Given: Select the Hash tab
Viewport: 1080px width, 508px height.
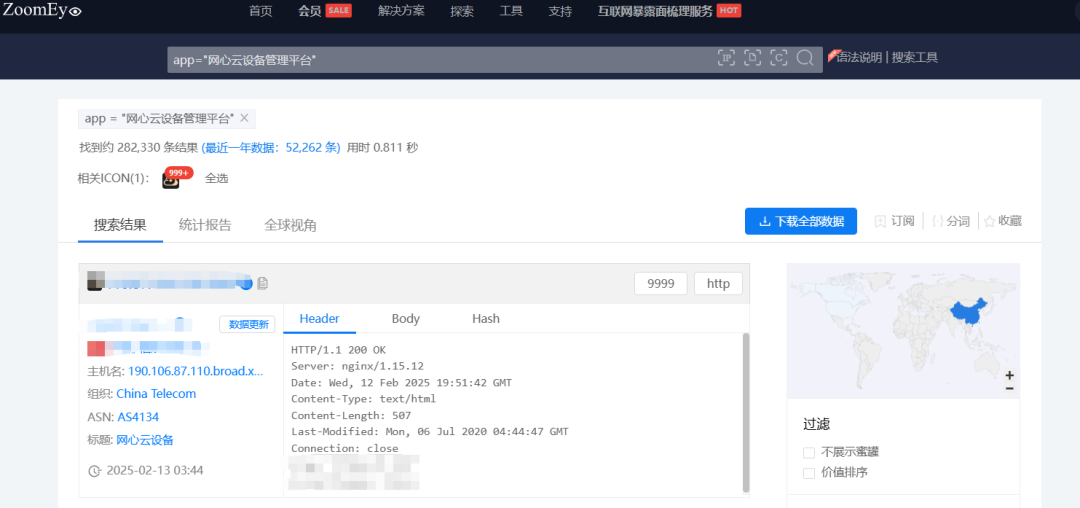Looking at the screenshot, I should (486, 319).
